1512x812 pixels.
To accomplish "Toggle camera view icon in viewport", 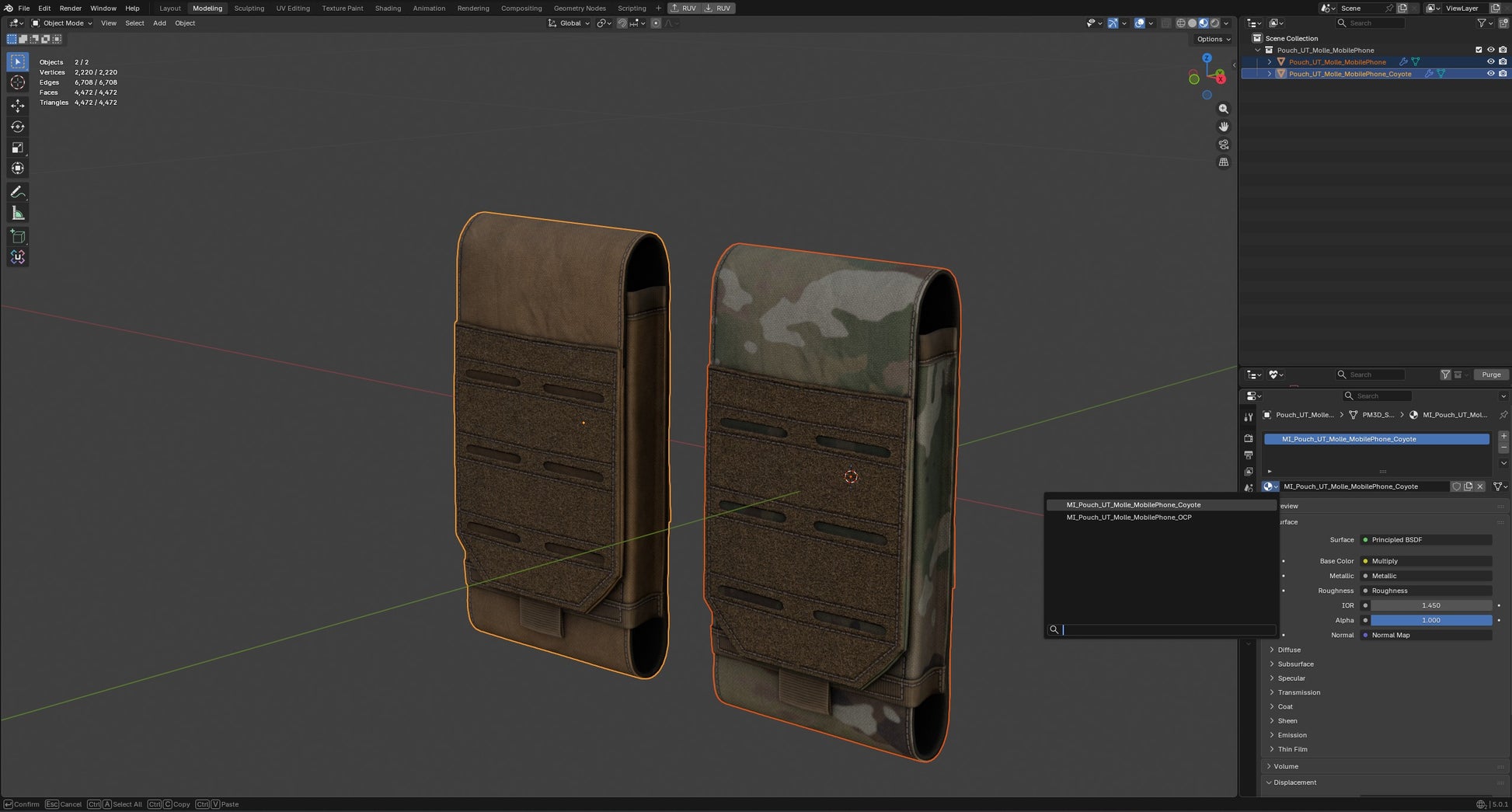I will 1224,145.
